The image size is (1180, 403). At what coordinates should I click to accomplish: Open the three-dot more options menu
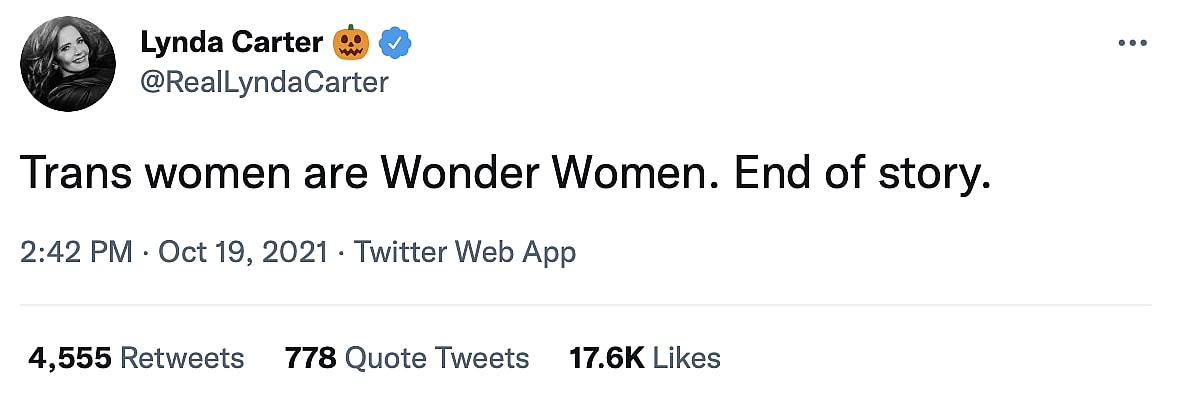pyautogui.click(x=1131, y=43)
